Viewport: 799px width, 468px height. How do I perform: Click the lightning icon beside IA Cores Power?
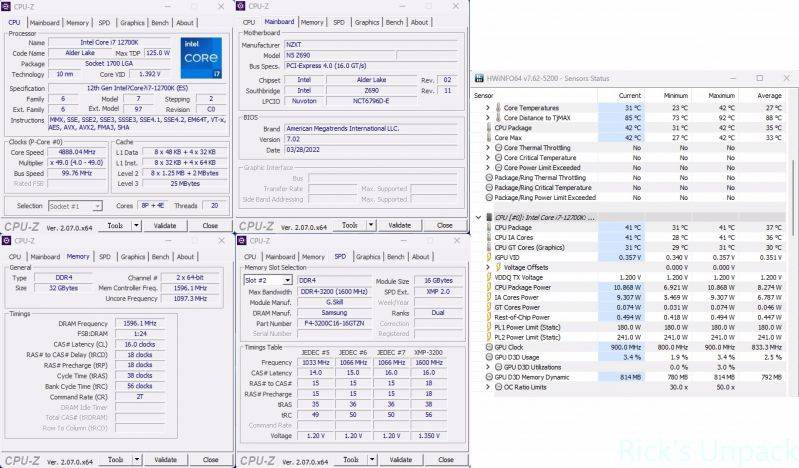point(489,297)
